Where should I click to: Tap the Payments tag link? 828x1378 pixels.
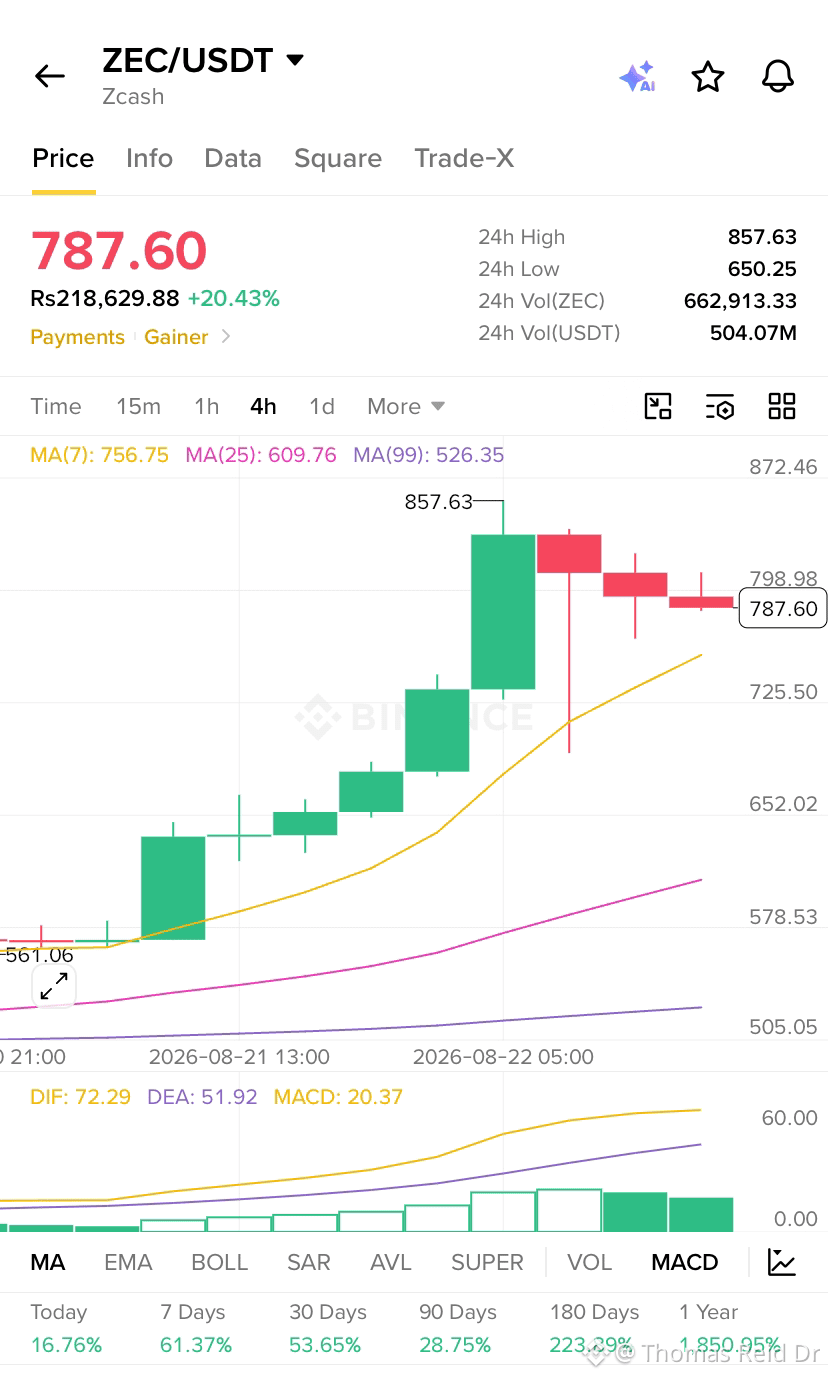(78, 337)
